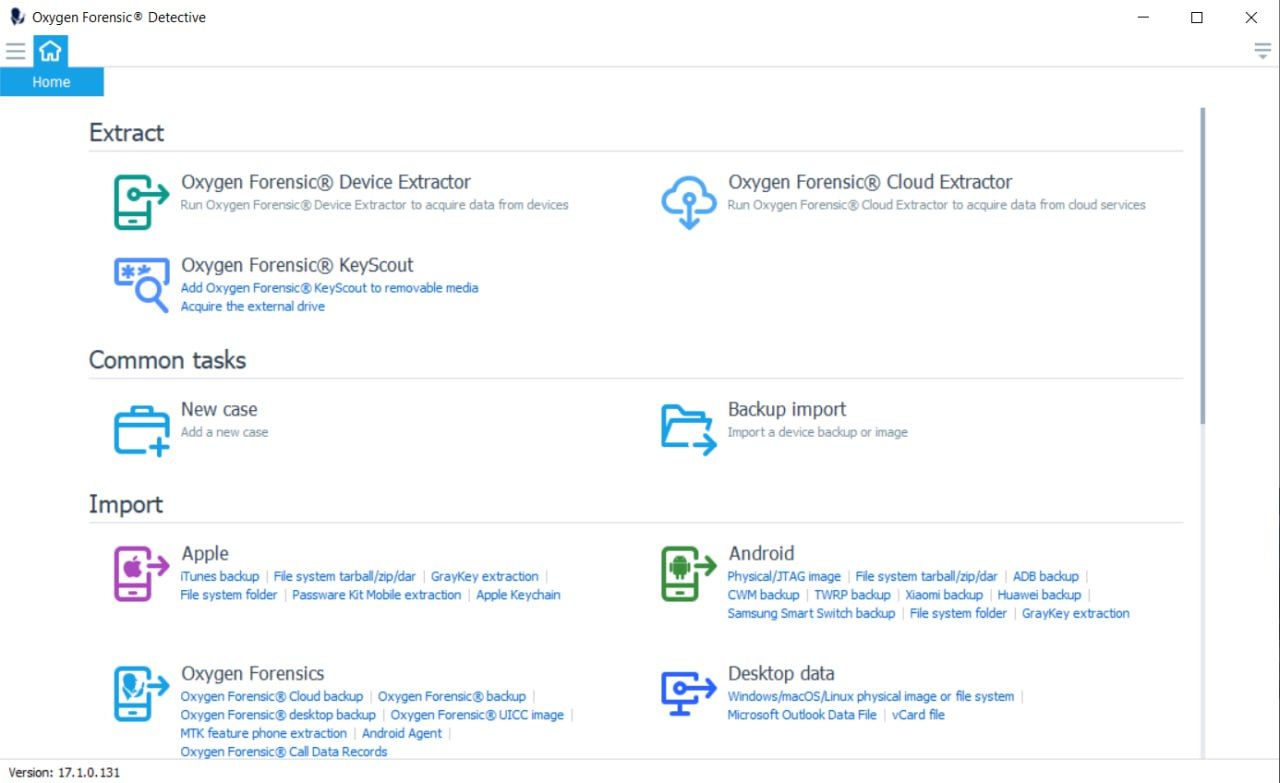
Task: Click the KeyScout magnifier icon
Action: tap(141, 285)
